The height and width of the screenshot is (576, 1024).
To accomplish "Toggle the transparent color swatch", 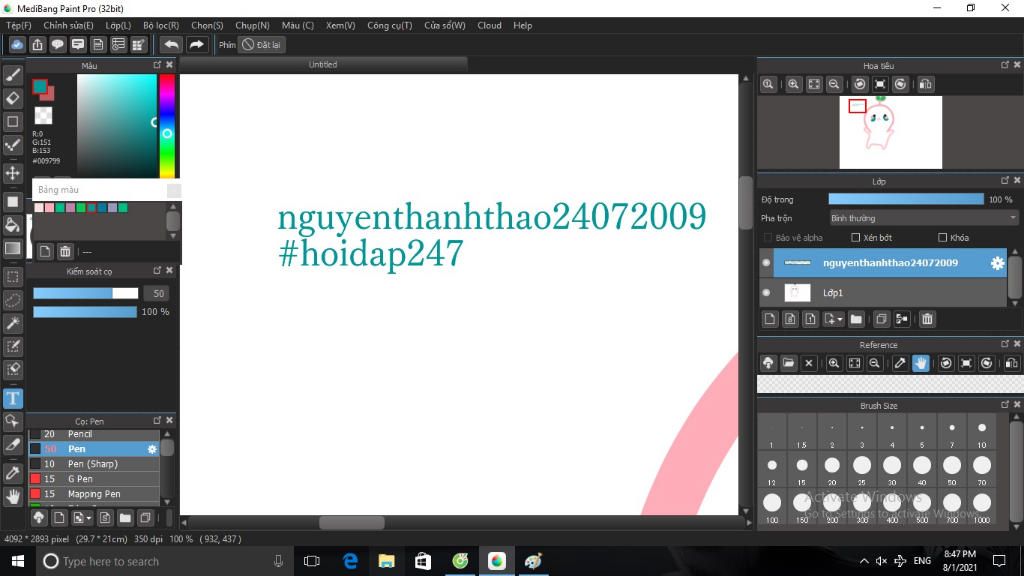I will click(x=43, y=116).
